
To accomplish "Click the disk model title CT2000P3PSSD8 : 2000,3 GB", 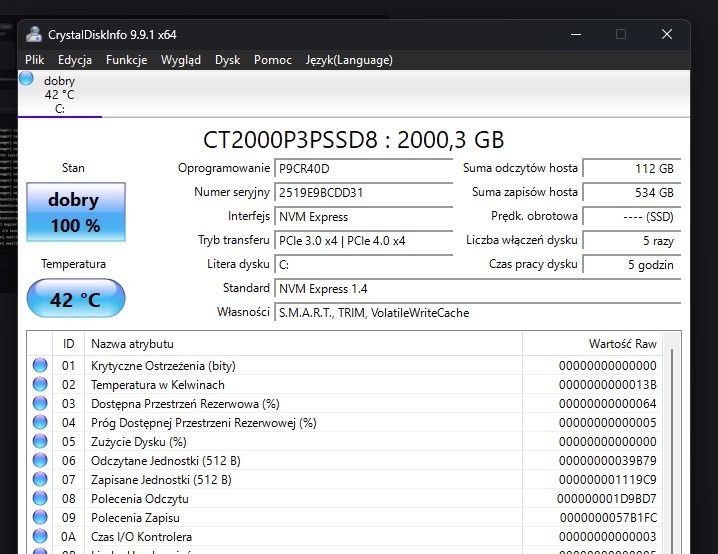I will [354, 140].
